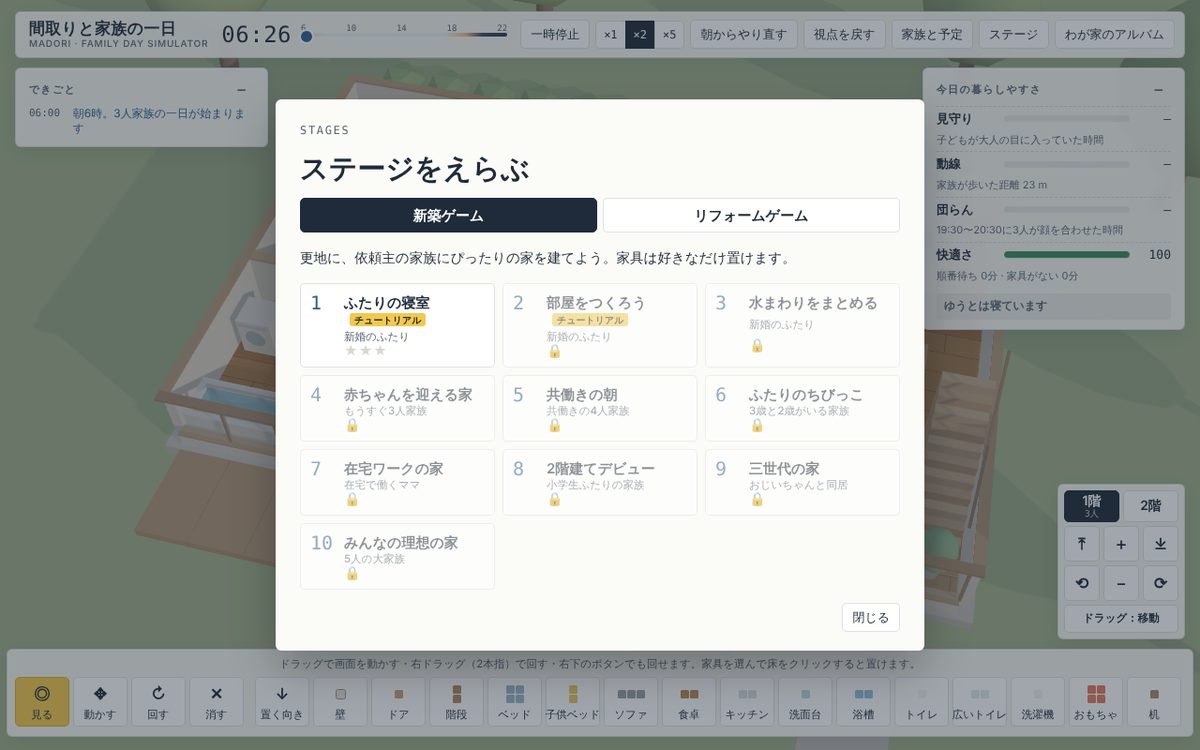
Task: Open わが家のアルバム album
Action: 1114,35
